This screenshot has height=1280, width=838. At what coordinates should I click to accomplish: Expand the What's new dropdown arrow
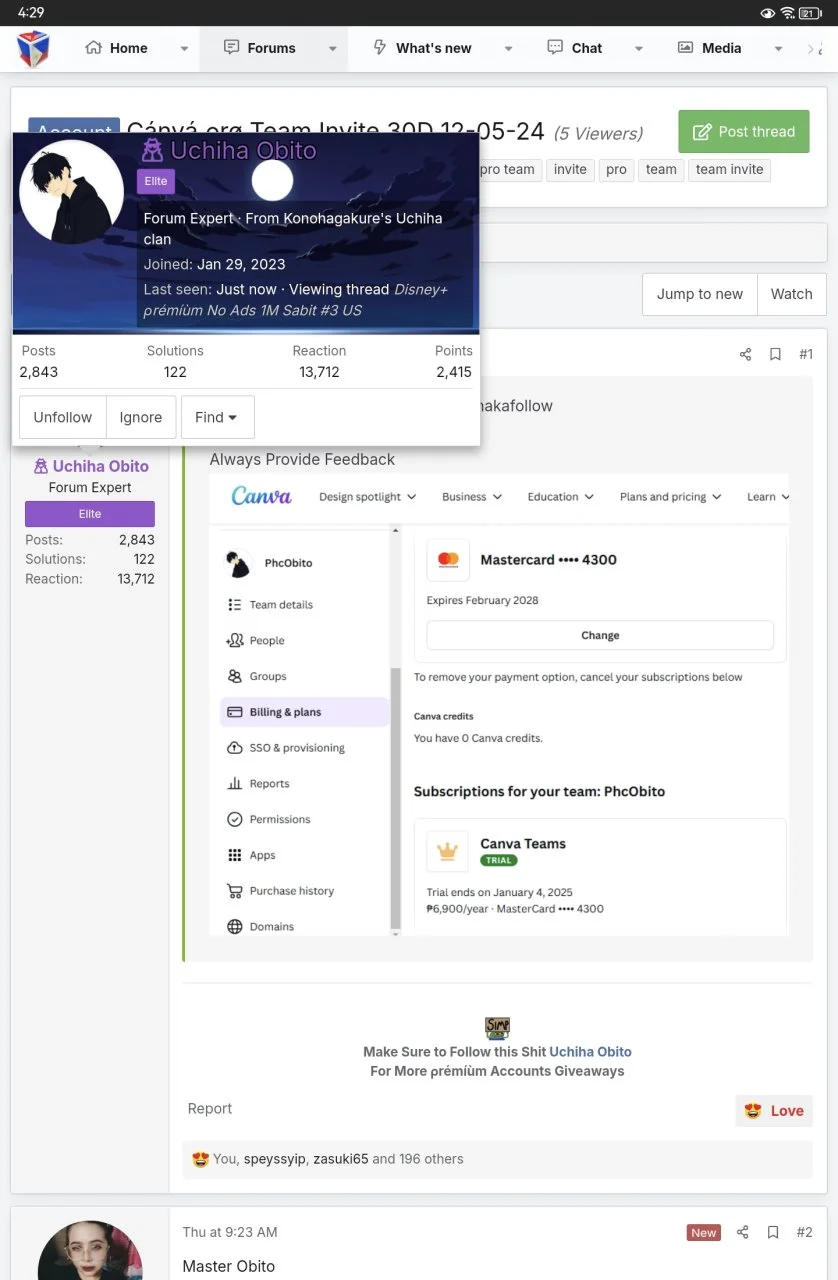[508, 48]
